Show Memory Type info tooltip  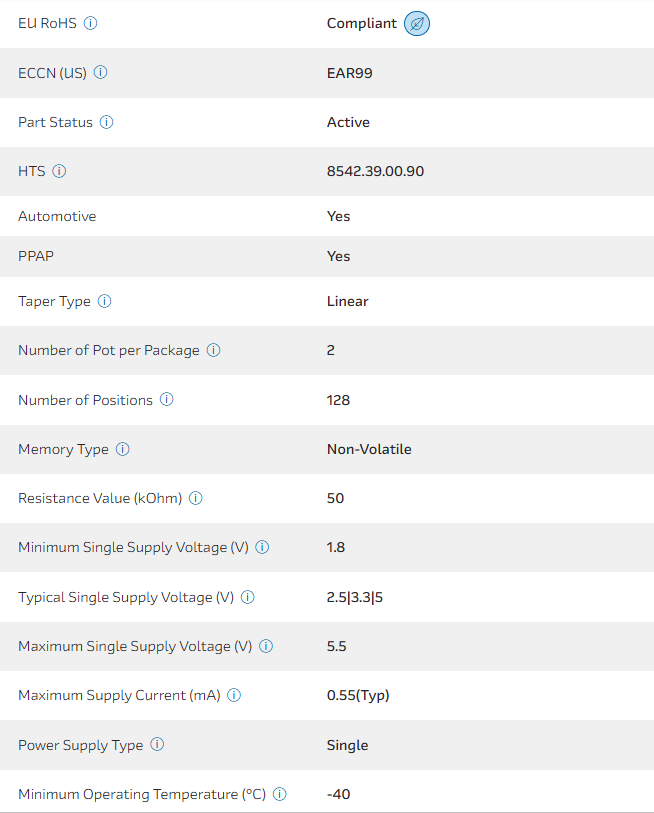pyautogui.click(x=123, y=449)
